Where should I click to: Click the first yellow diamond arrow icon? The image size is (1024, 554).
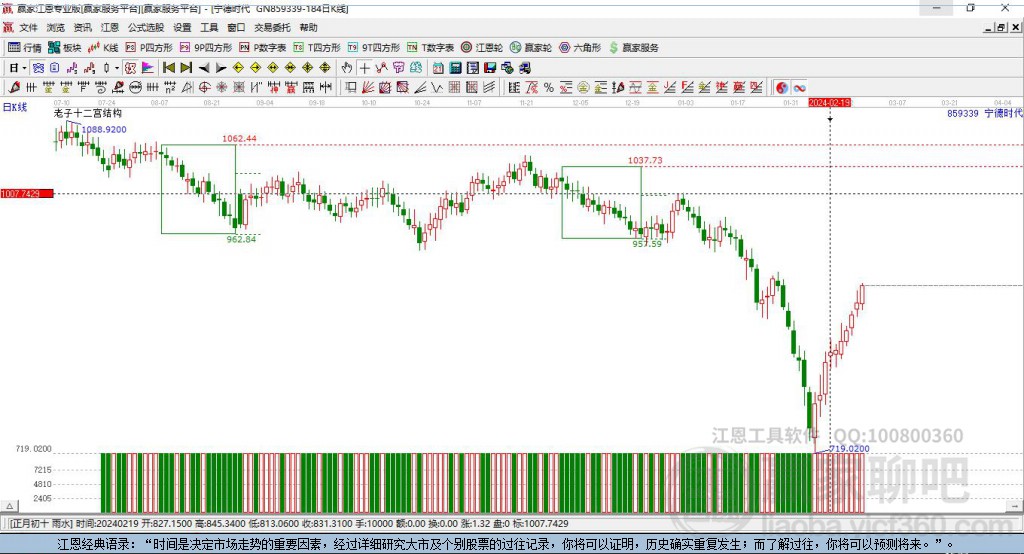pyautogui.click(x=238, y=68)
